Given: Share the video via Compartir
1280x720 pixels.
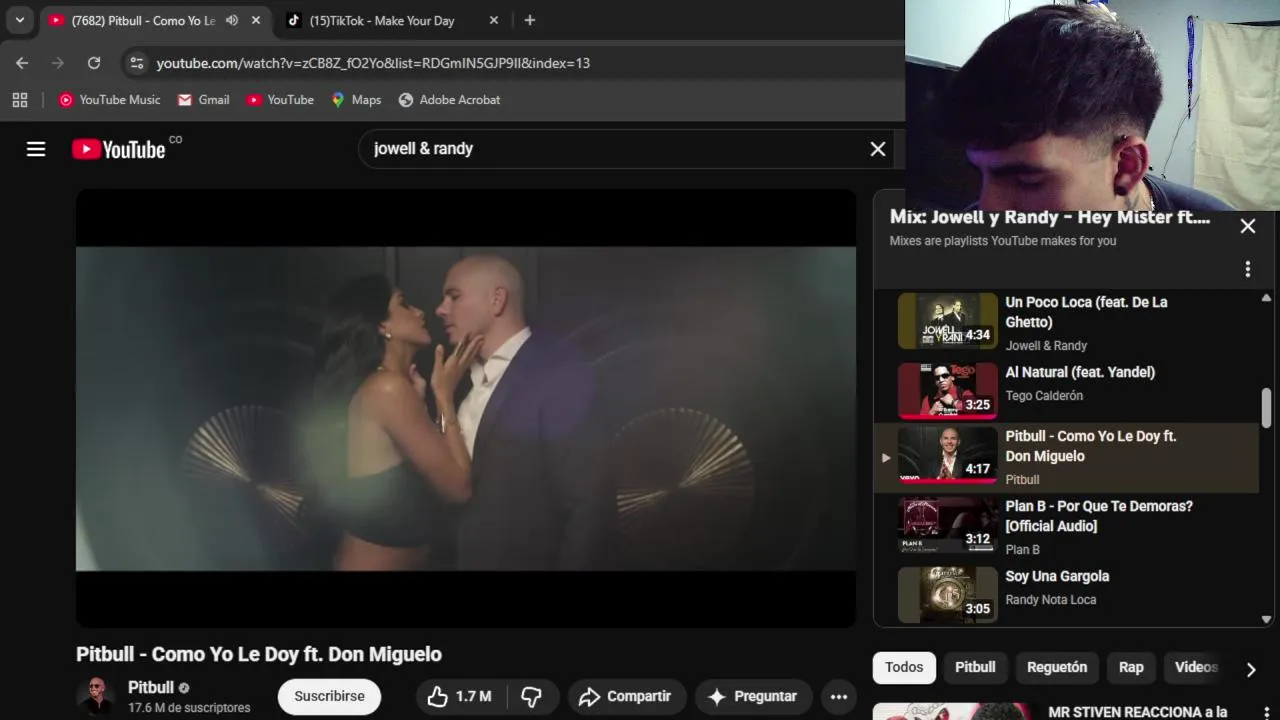Looking at the screenshot, I should tap(626, 696).
